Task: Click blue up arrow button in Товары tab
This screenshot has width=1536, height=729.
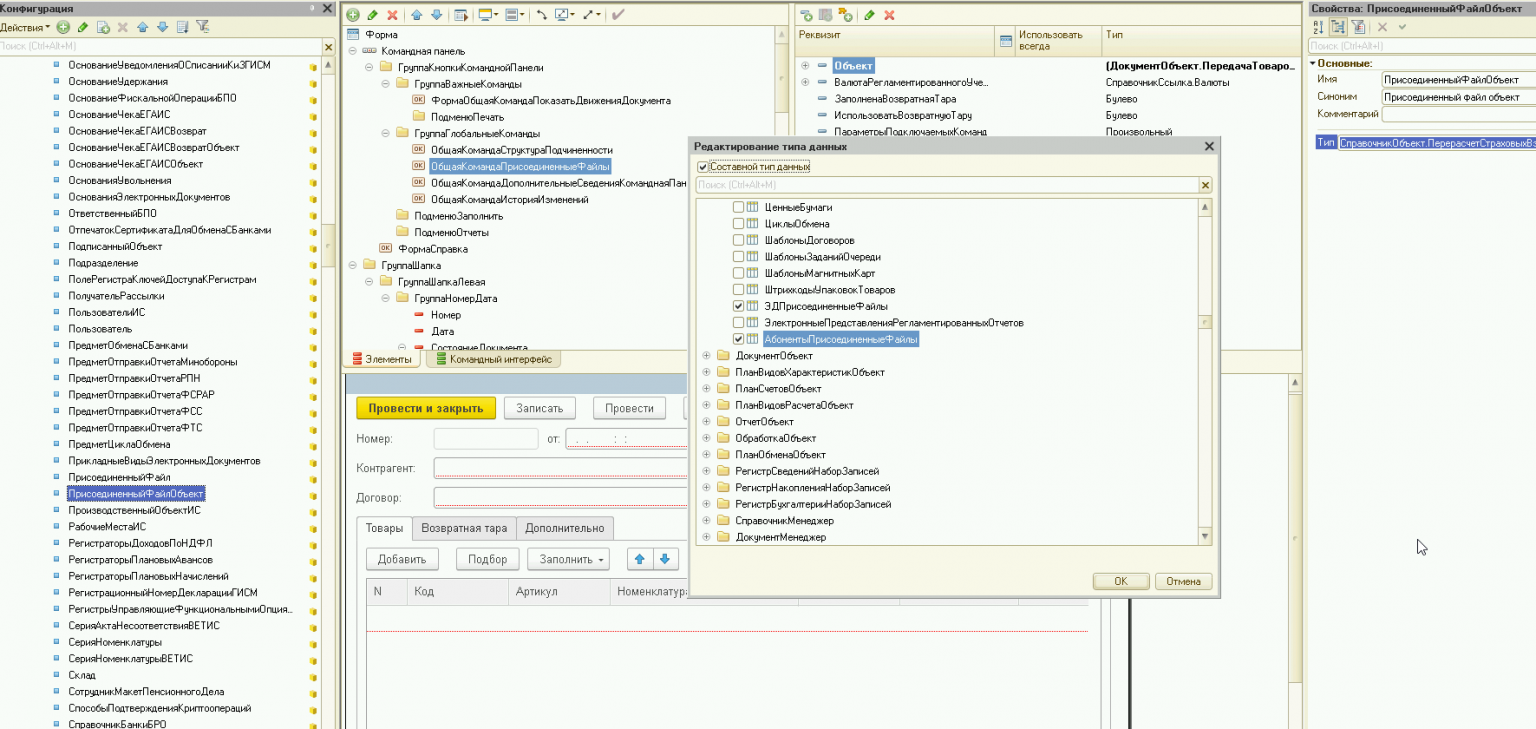Action: point(640,558)
